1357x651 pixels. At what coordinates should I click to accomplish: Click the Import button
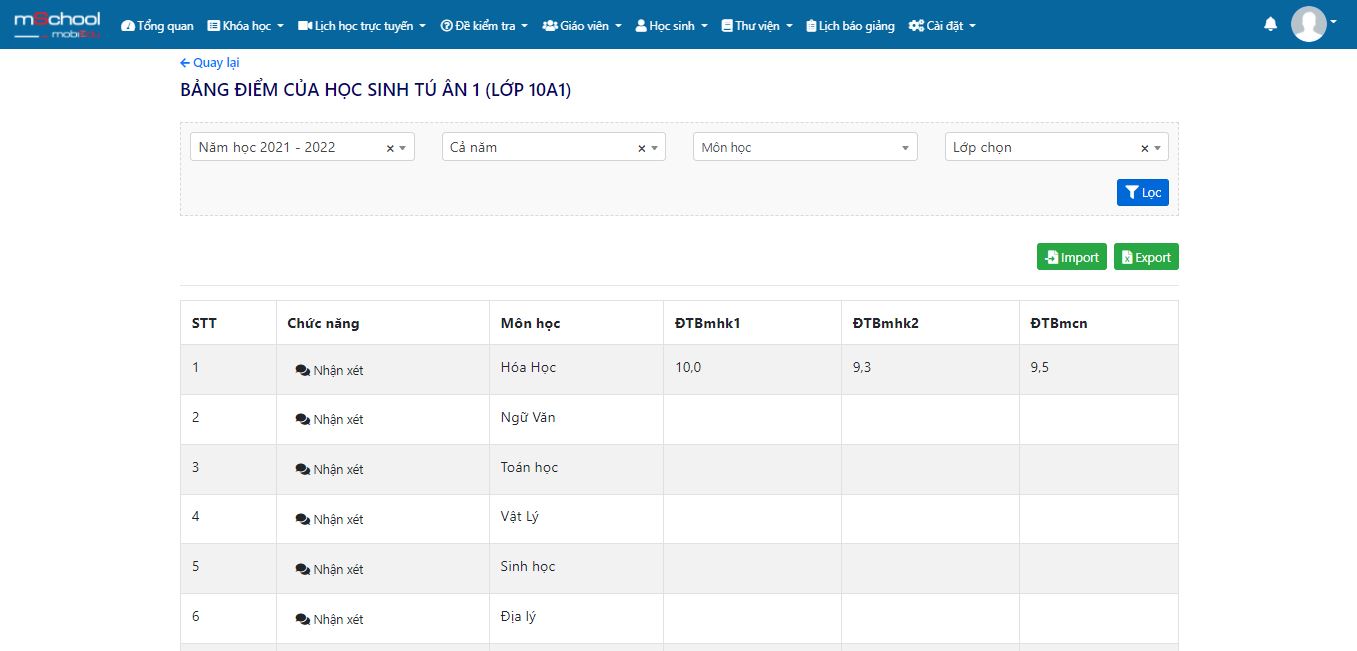tap(1072, 257)
